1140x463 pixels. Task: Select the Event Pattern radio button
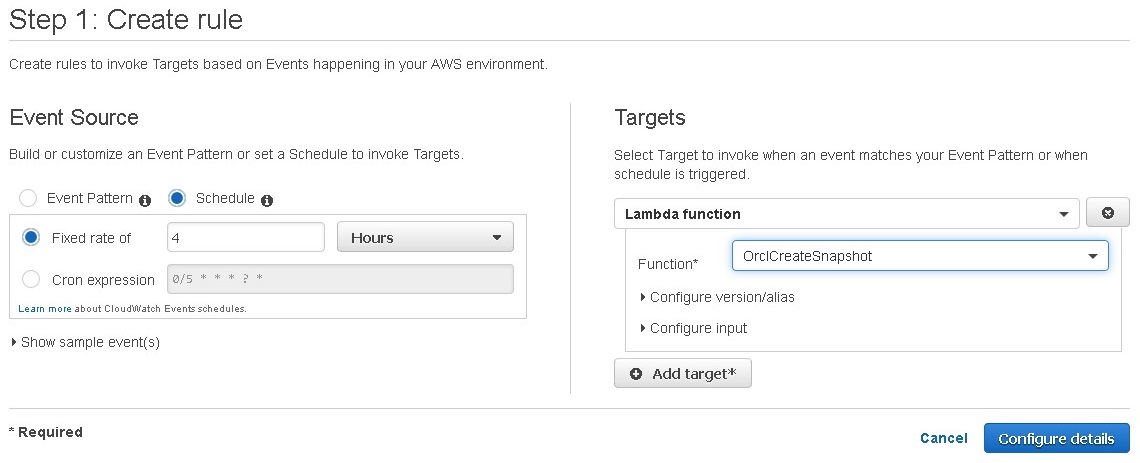click(x=28, y=198)
